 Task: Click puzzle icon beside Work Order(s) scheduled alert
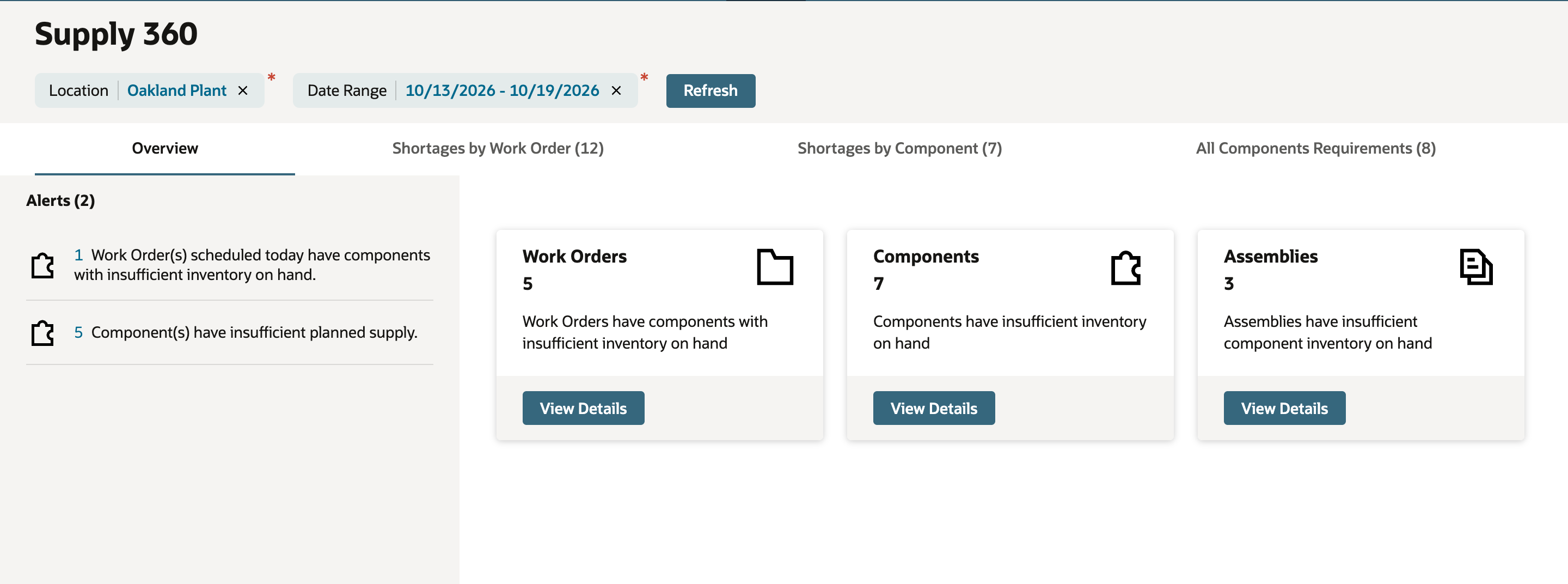click(x=42, y=265)
